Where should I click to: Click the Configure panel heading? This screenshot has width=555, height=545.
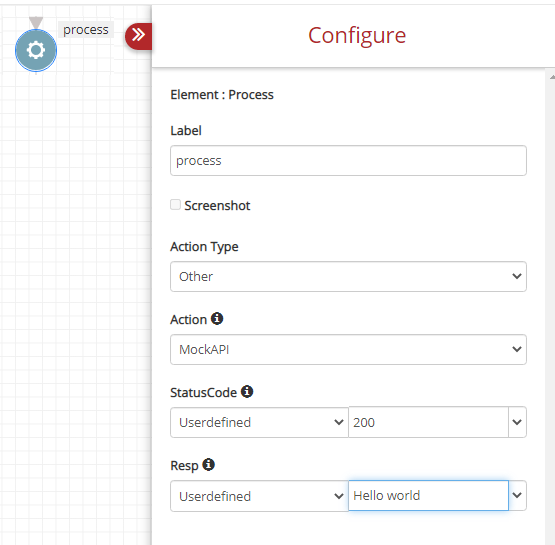pyautogui.click(x=357, y=36)
